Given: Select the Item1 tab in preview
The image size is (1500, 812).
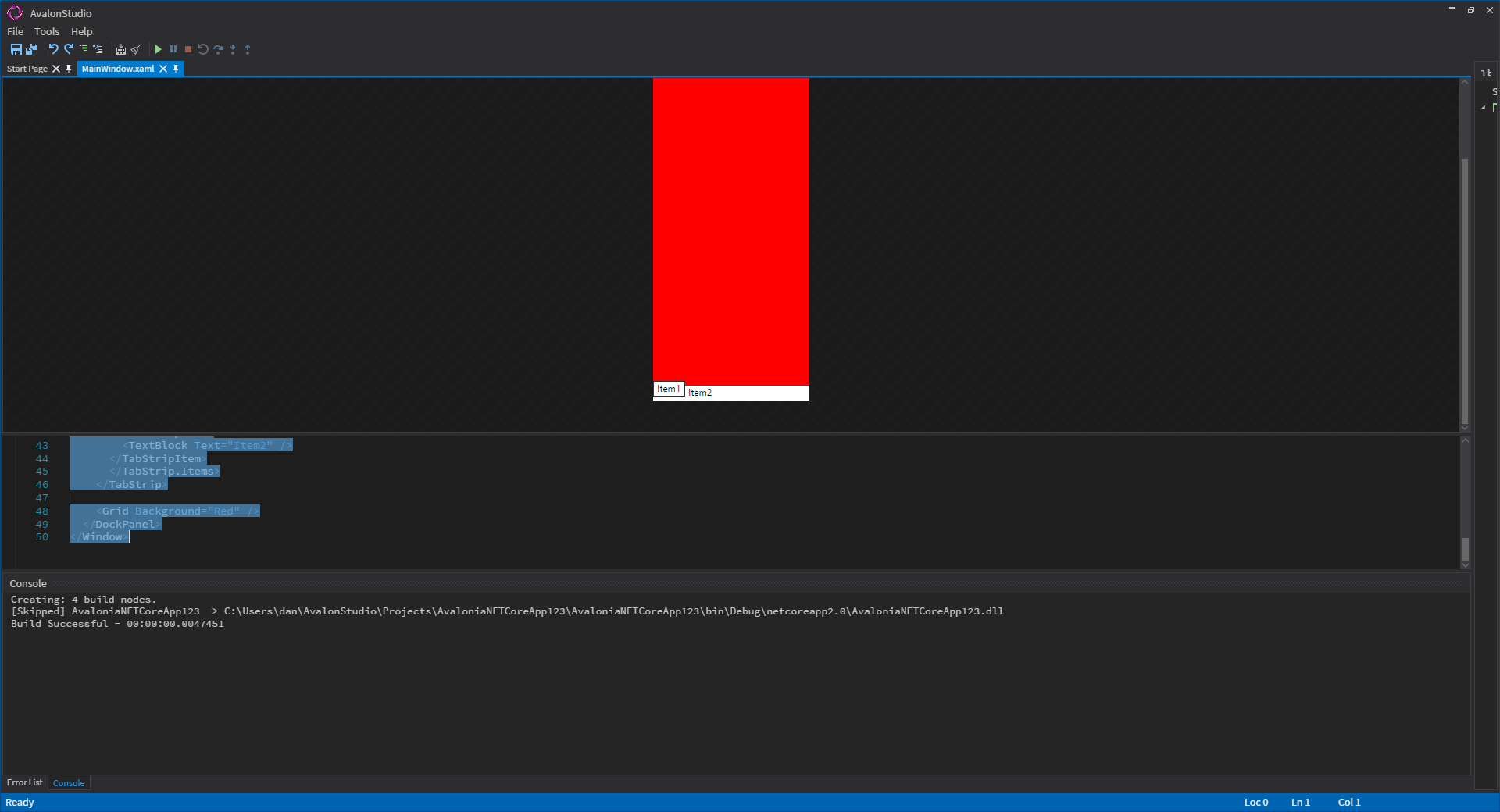Looking at the screenshot, I should tap(669, 389).
